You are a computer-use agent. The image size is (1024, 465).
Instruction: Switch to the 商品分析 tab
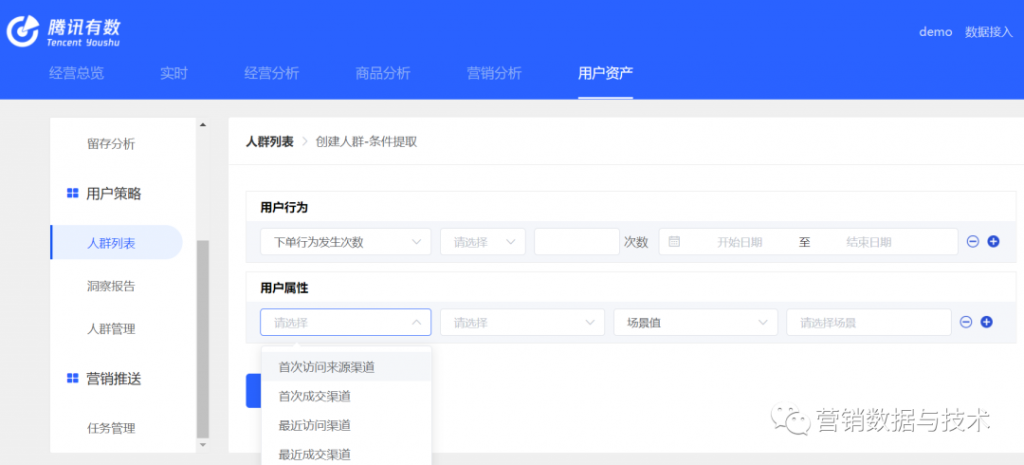(382, 73)
